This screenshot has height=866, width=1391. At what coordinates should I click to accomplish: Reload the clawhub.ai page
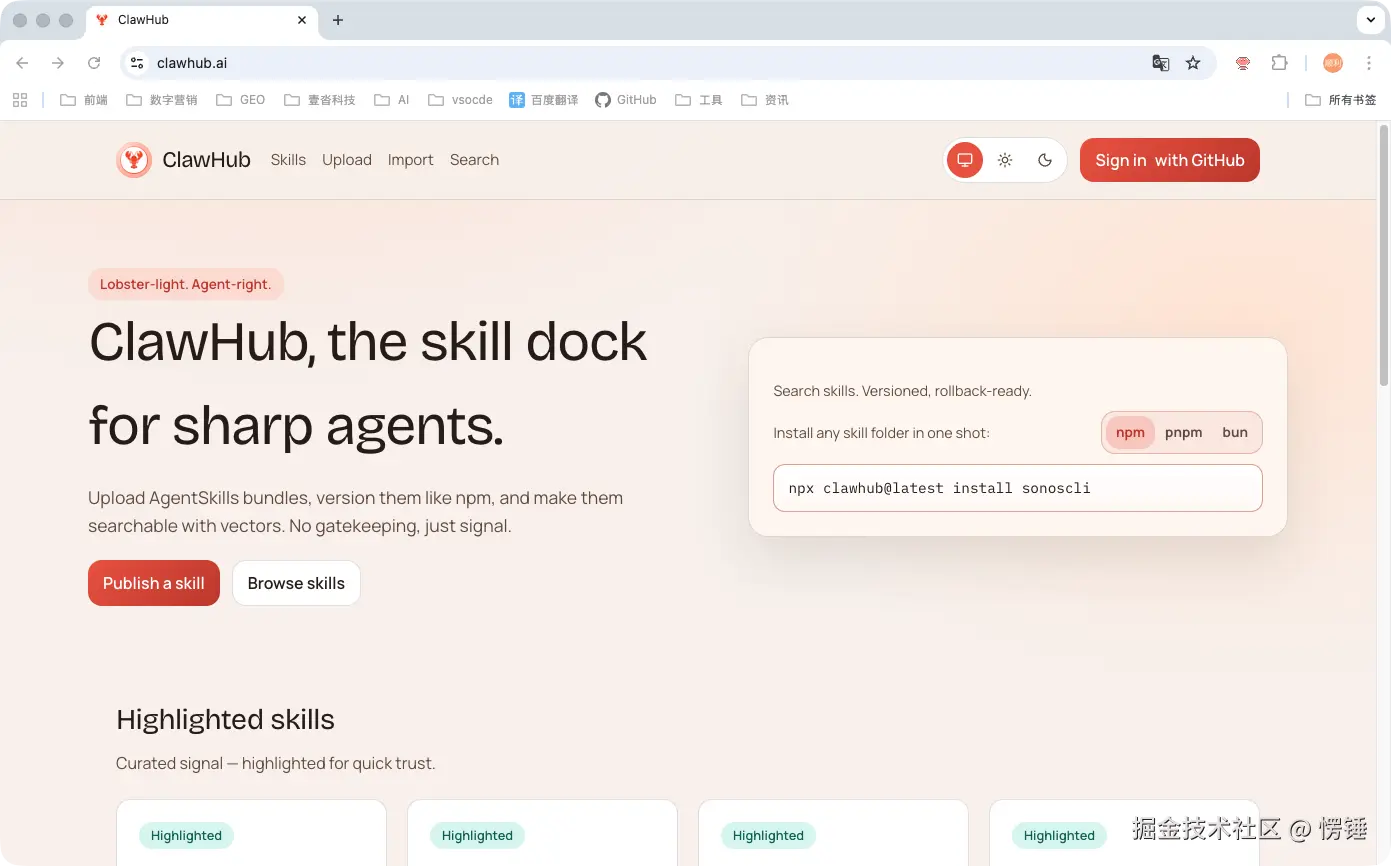[x=94, y=63]
